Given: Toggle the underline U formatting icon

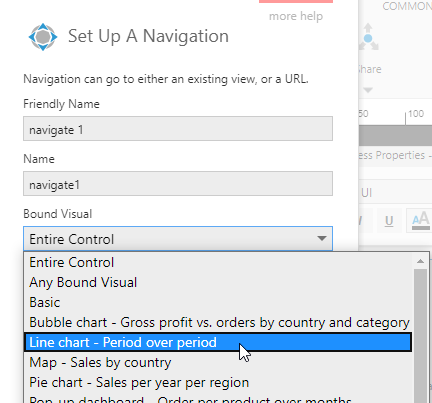Looking at the screenshot, I should (x=389, y=221).
